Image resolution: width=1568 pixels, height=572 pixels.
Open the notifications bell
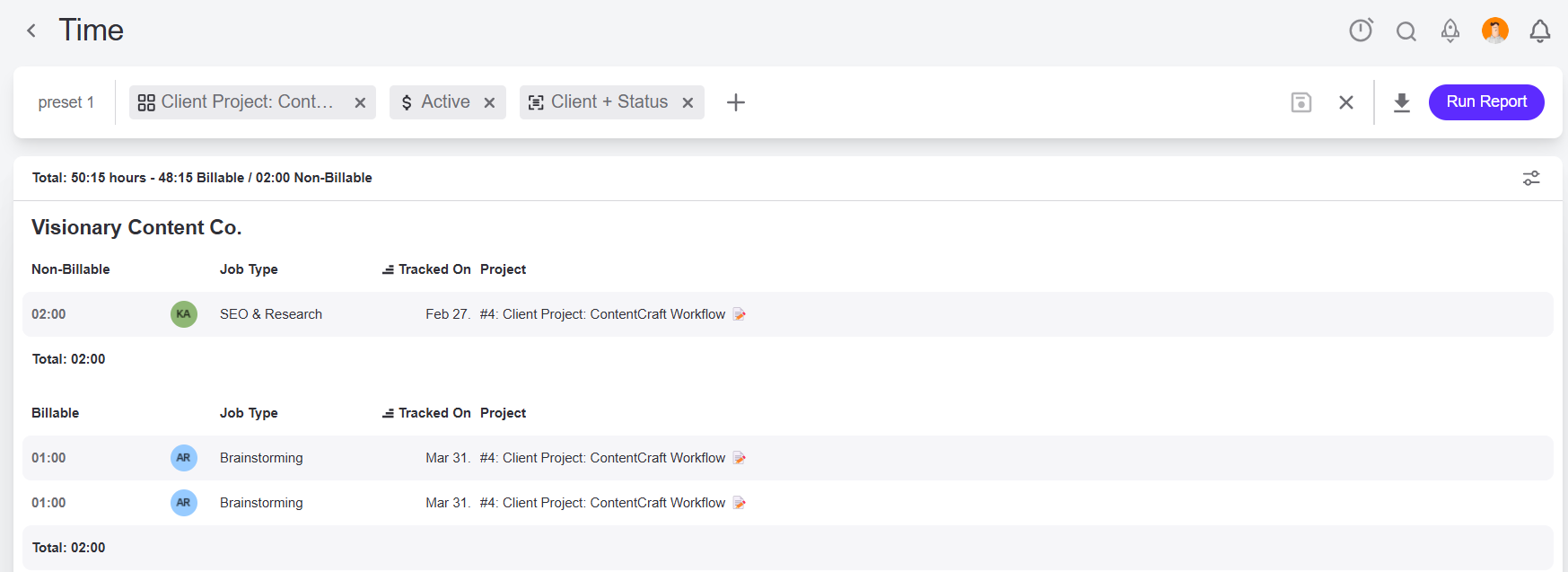pos(1539,31)
